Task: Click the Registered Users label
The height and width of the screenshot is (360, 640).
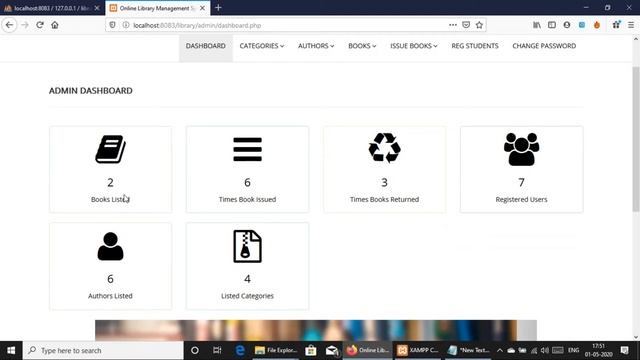Action: (x=521, y=199)
